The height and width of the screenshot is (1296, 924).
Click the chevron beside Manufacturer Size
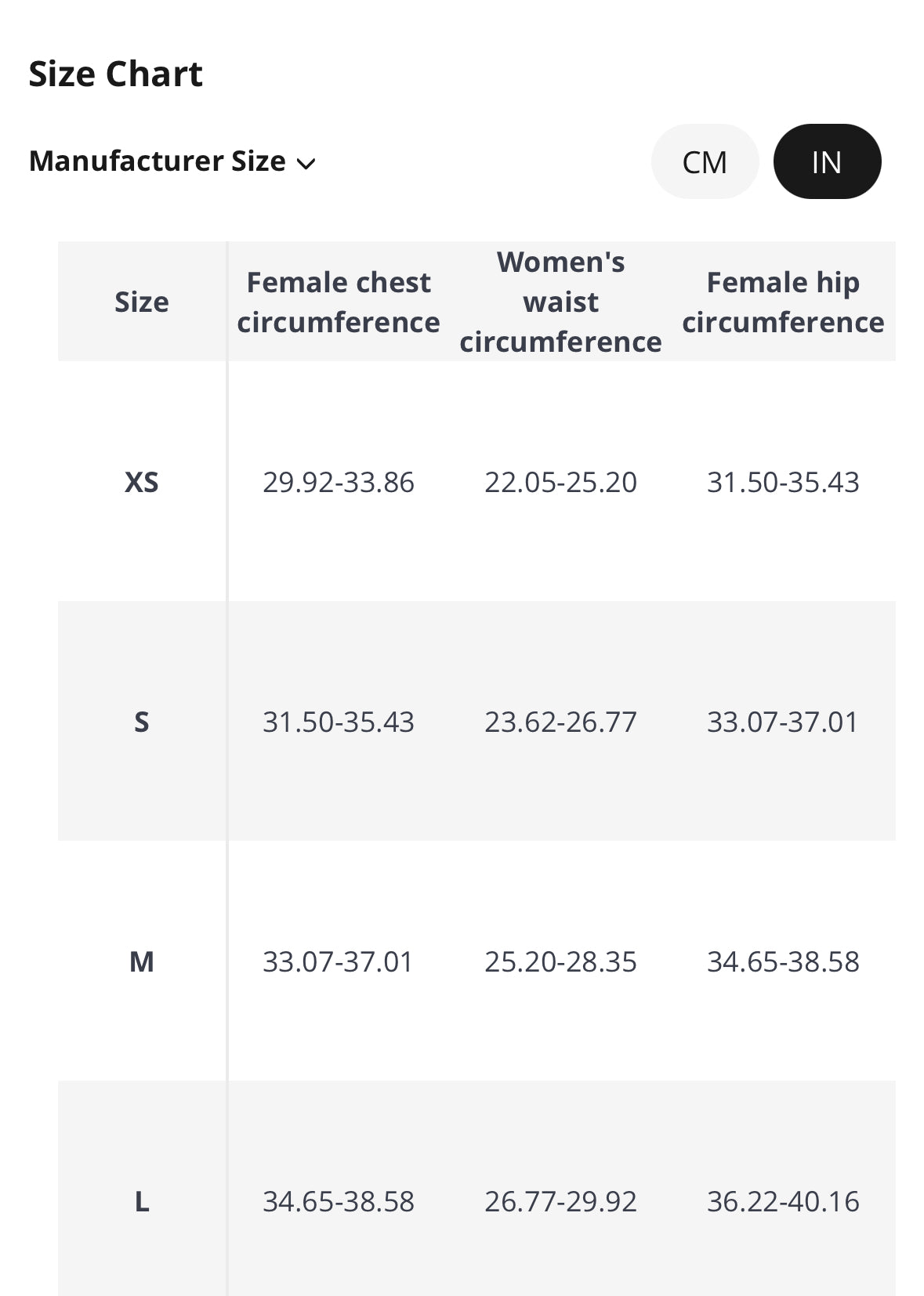(306, 163)
